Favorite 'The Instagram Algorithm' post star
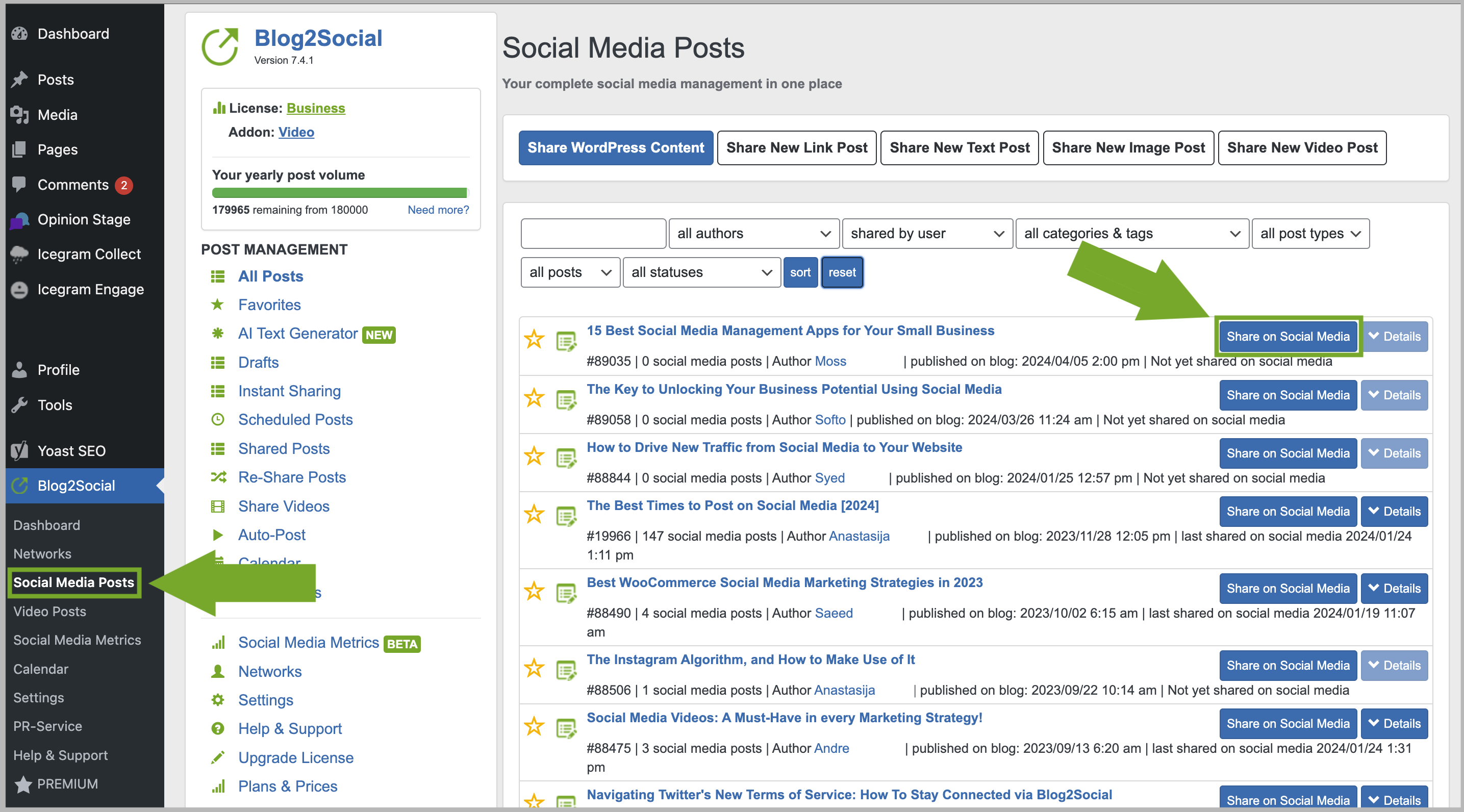This screenshot has width=1464, height=812. [534, 669]
